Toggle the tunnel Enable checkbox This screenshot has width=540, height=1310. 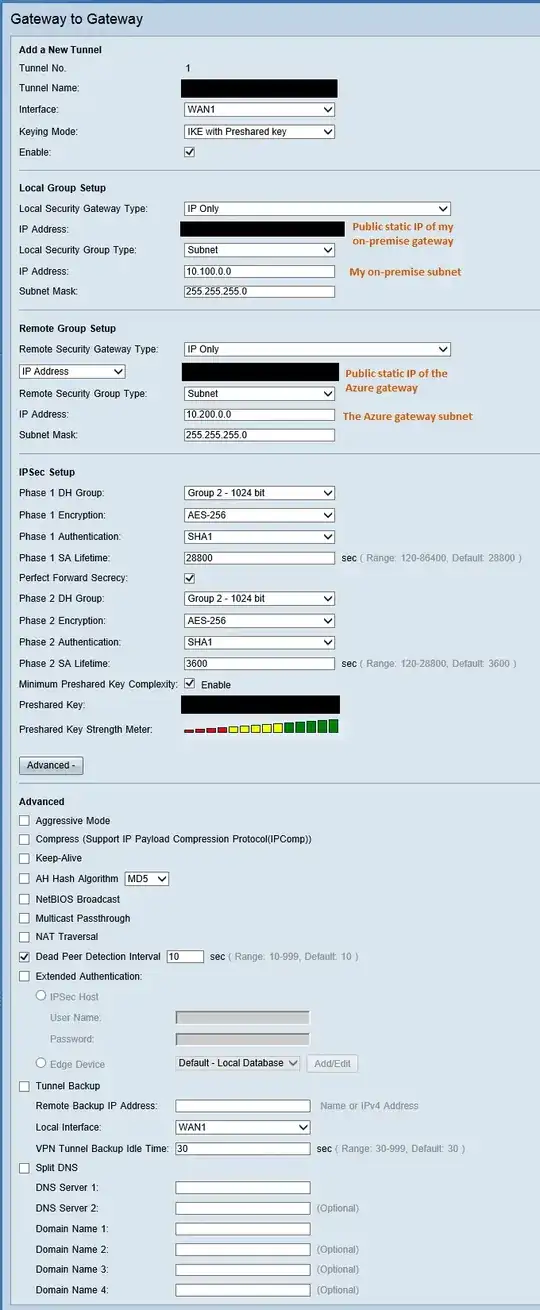[x=189, y=152]
